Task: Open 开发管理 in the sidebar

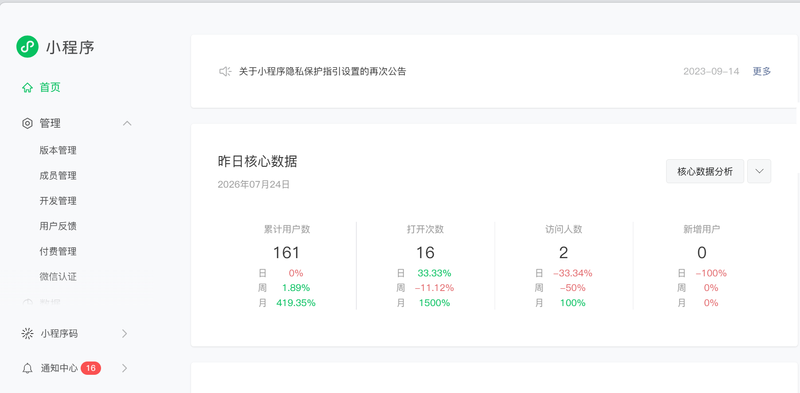Action: [x=58, y=201]
